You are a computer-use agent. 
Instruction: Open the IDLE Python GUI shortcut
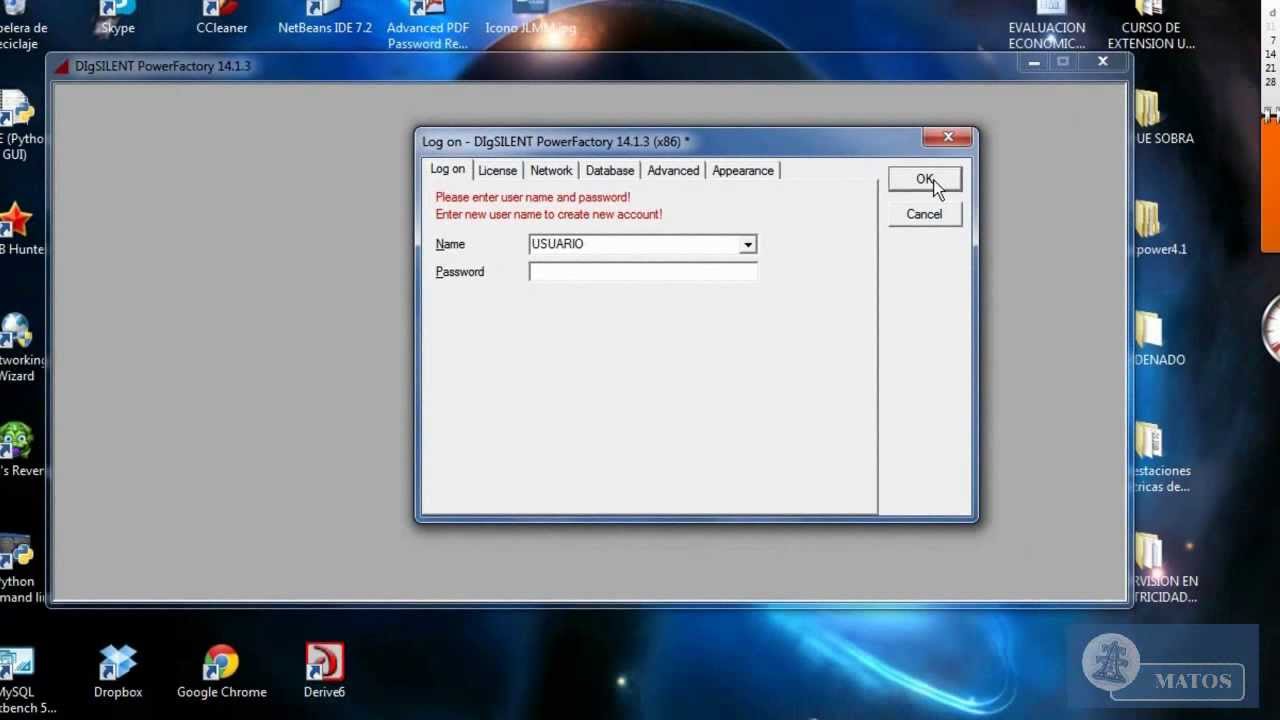pos(20,126)
